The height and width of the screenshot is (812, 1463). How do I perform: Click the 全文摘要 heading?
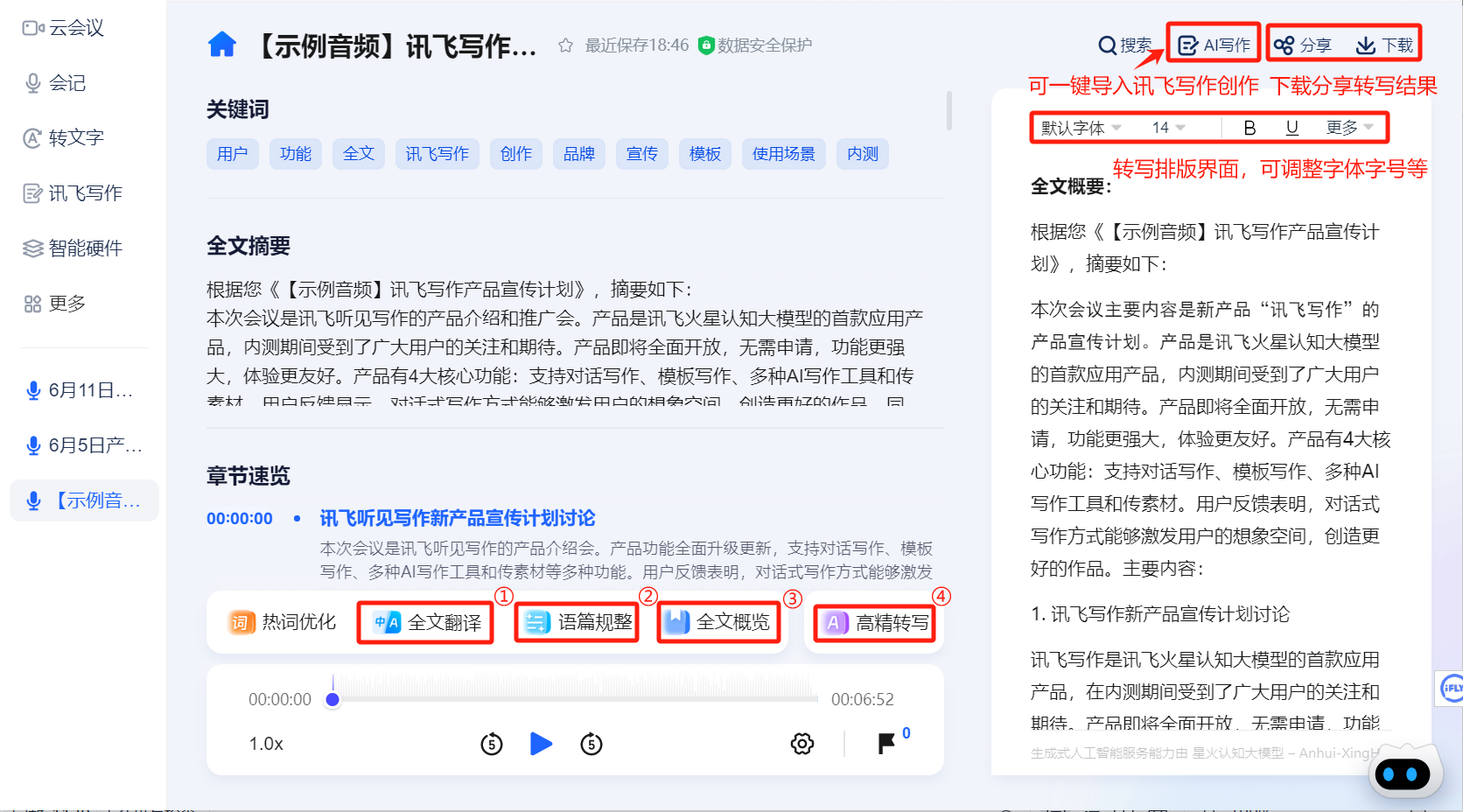248,246
